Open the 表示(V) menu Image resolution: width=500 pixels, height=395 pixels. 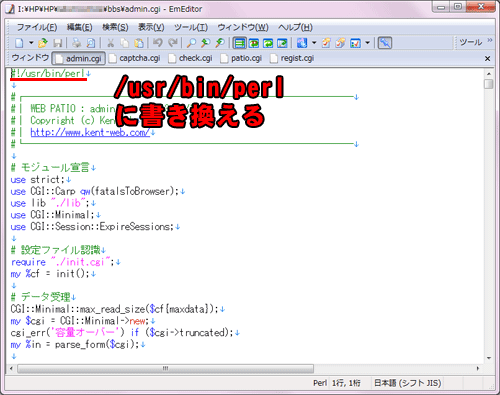click(151, 27)
